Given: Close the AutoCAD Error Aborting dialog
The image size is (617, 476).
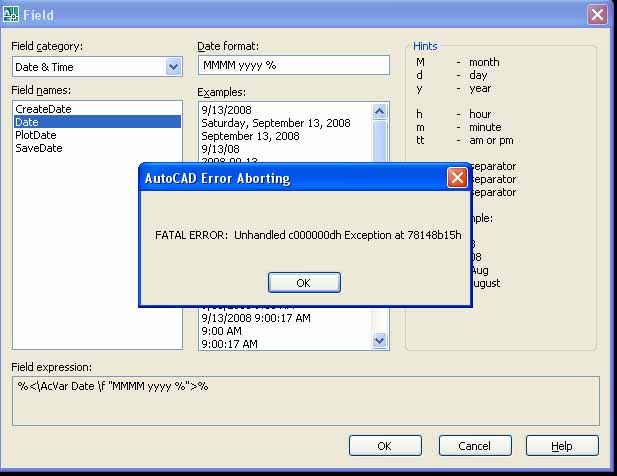Looking at the screenshot, I should click(x=457, y=177).
